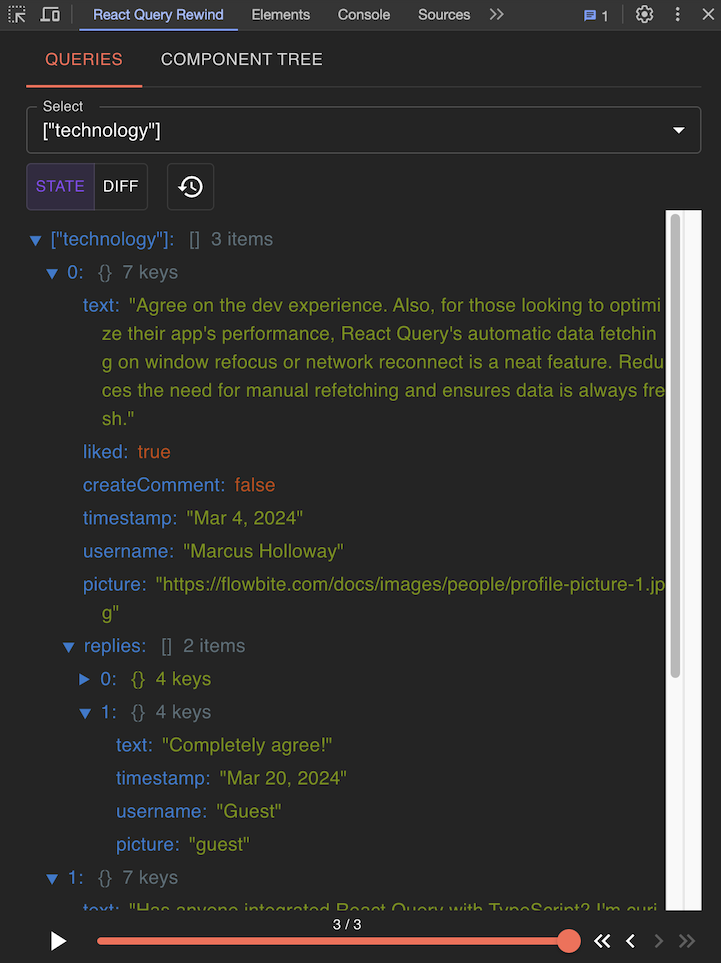Viewport: 721px width, 963px height.
Task: Open the console messages badge
Action: (x=596, y=15)
